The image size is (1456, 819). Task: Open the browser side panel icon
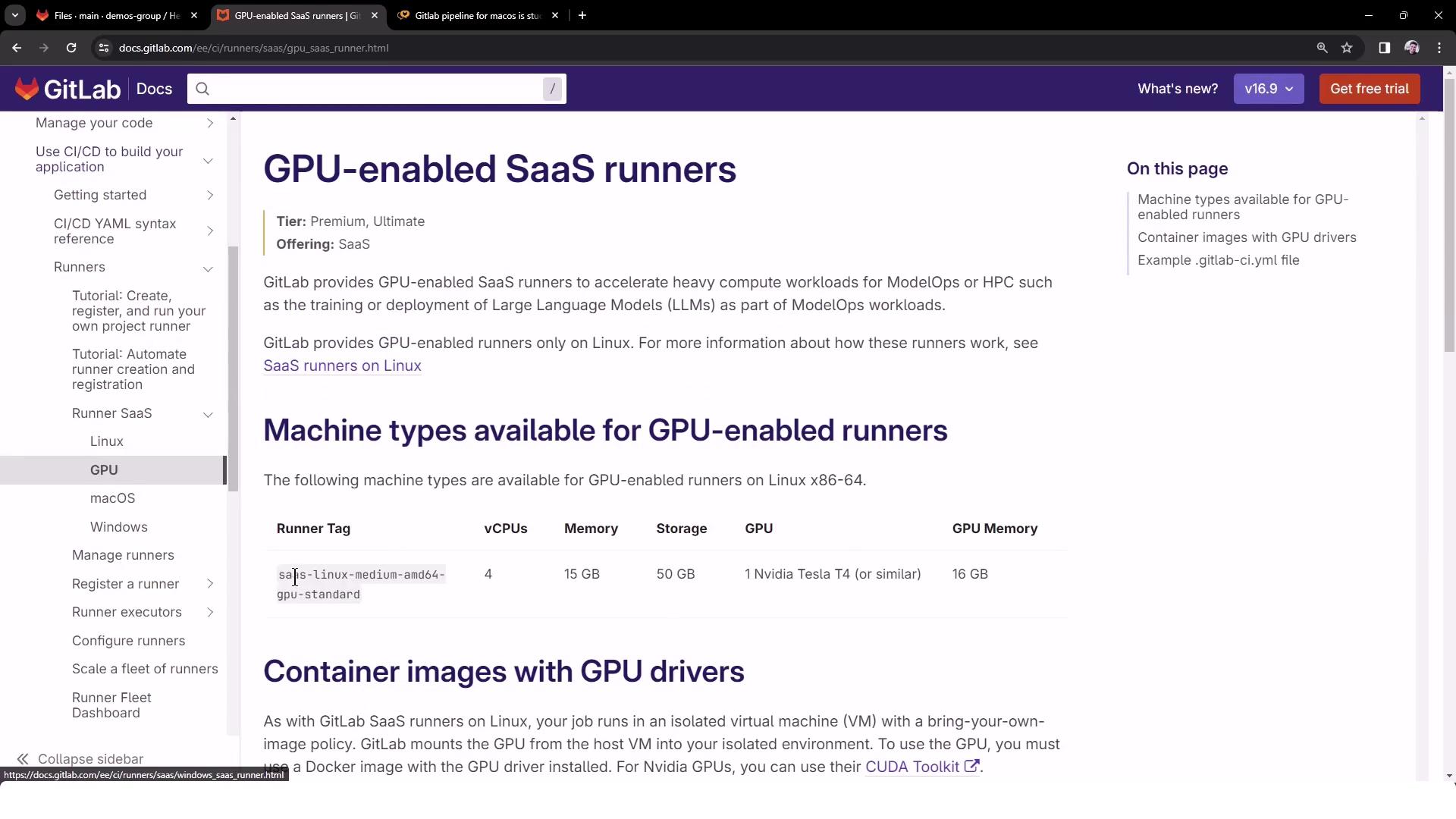[1384, 48]
